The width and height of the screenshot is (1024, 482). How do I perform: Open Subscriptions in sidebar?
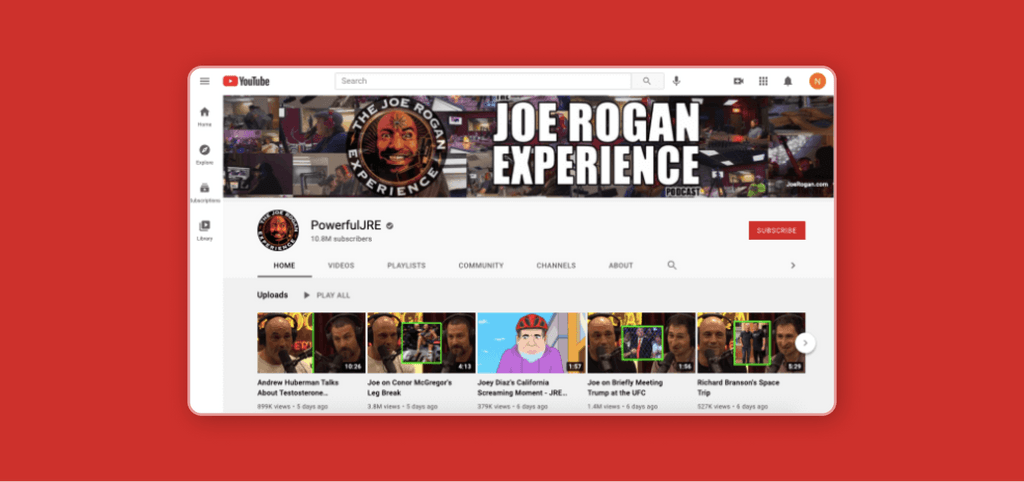click(204, 193)
